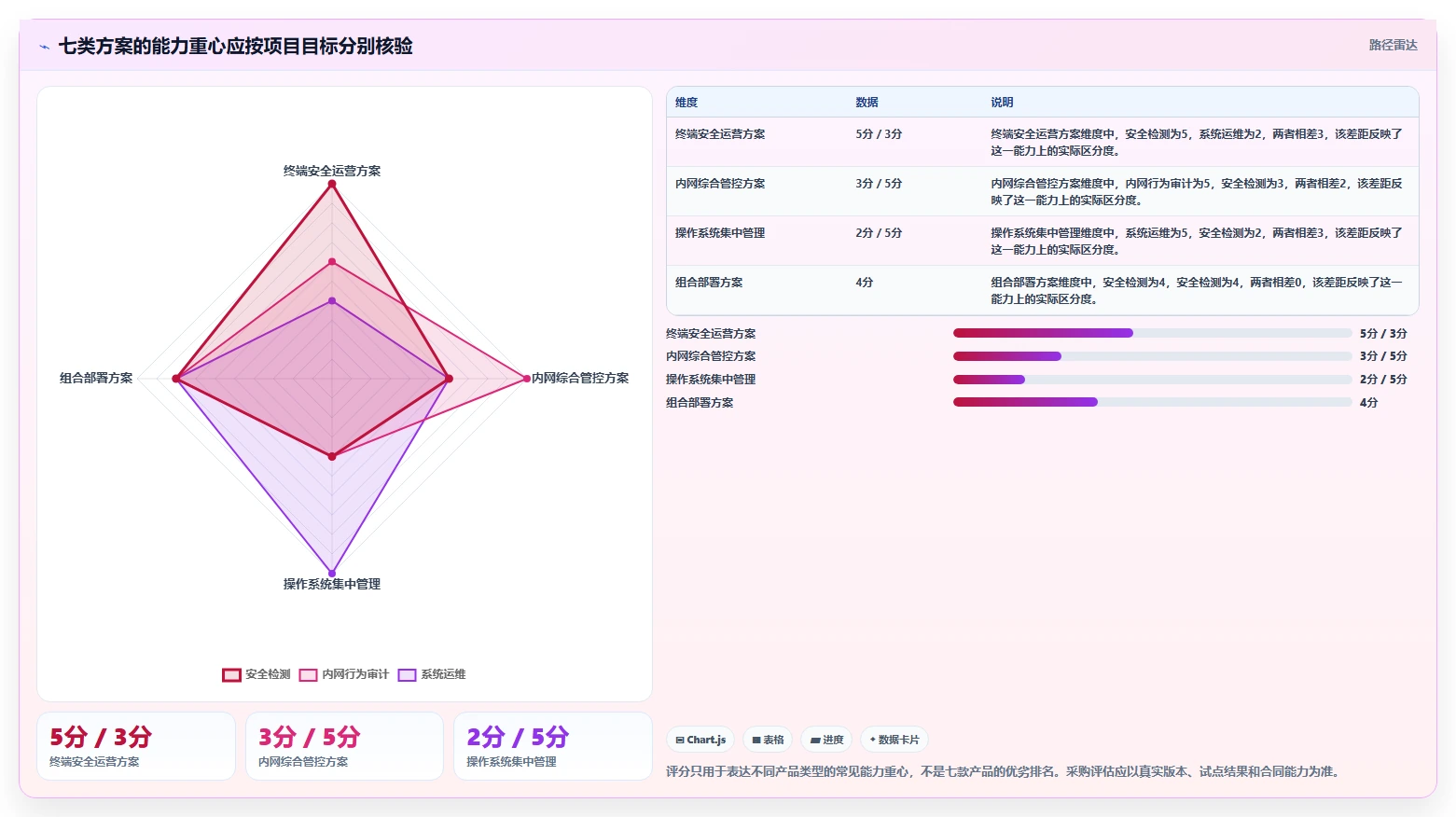Image resolution: width=1456 pixels, height=817 pixels.
Task: Click the 路径雷达 label in header
Action: (1393, 45)
